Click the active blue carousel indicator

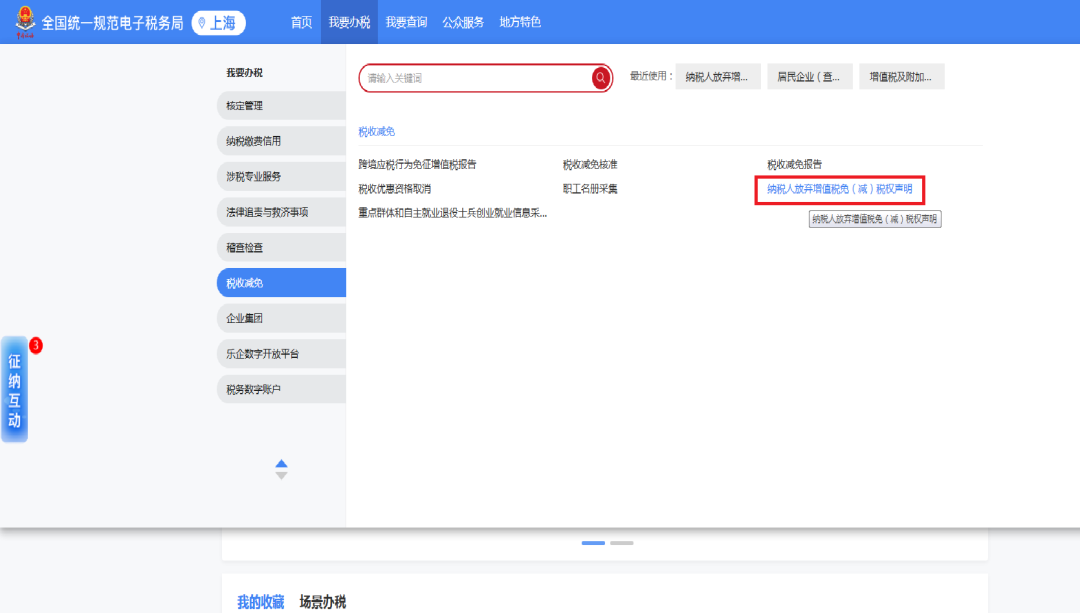click(x=593, y=543)
